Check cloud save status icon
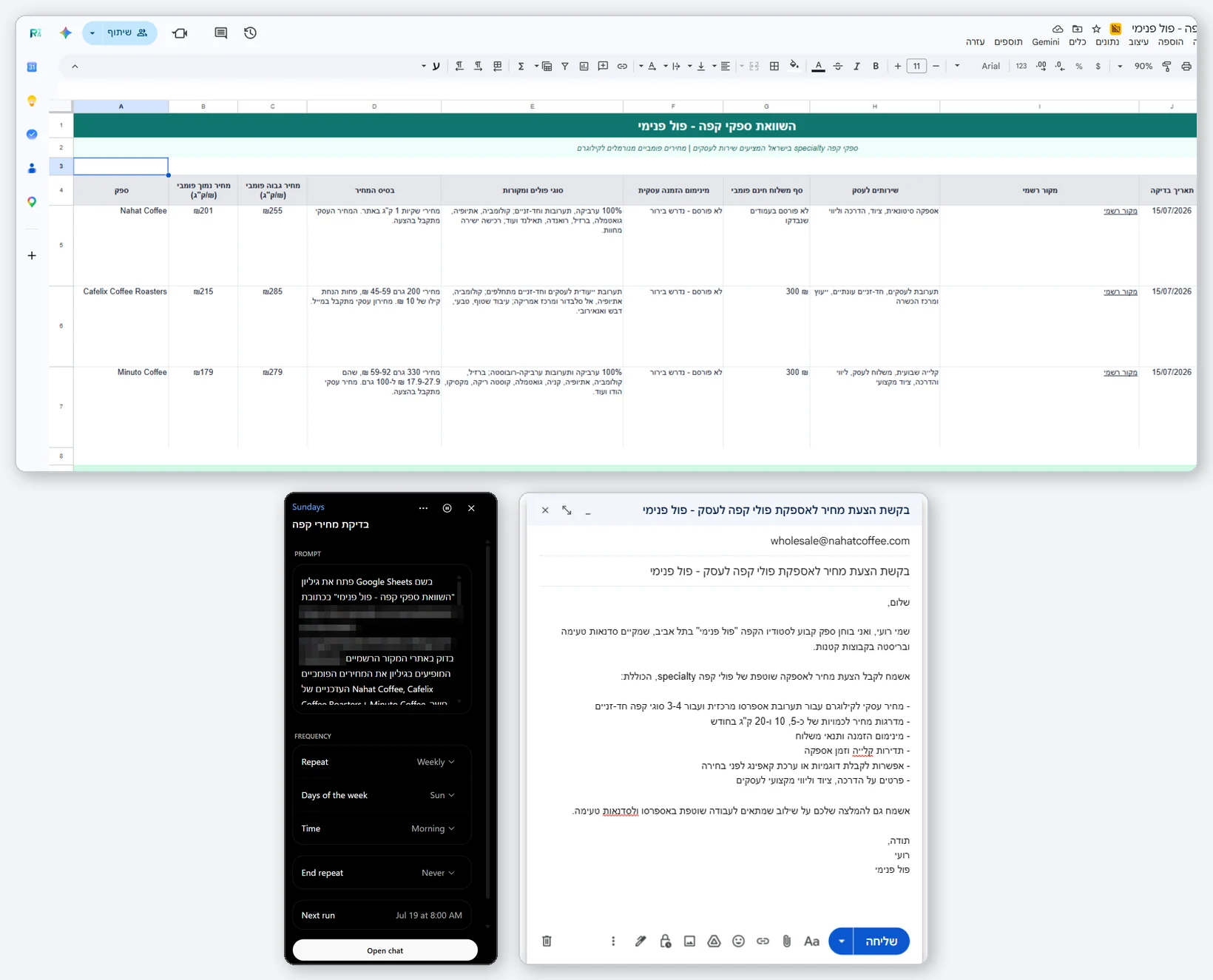The width and height of the screenshot is (1213, 980). [x=1058, y=29]
